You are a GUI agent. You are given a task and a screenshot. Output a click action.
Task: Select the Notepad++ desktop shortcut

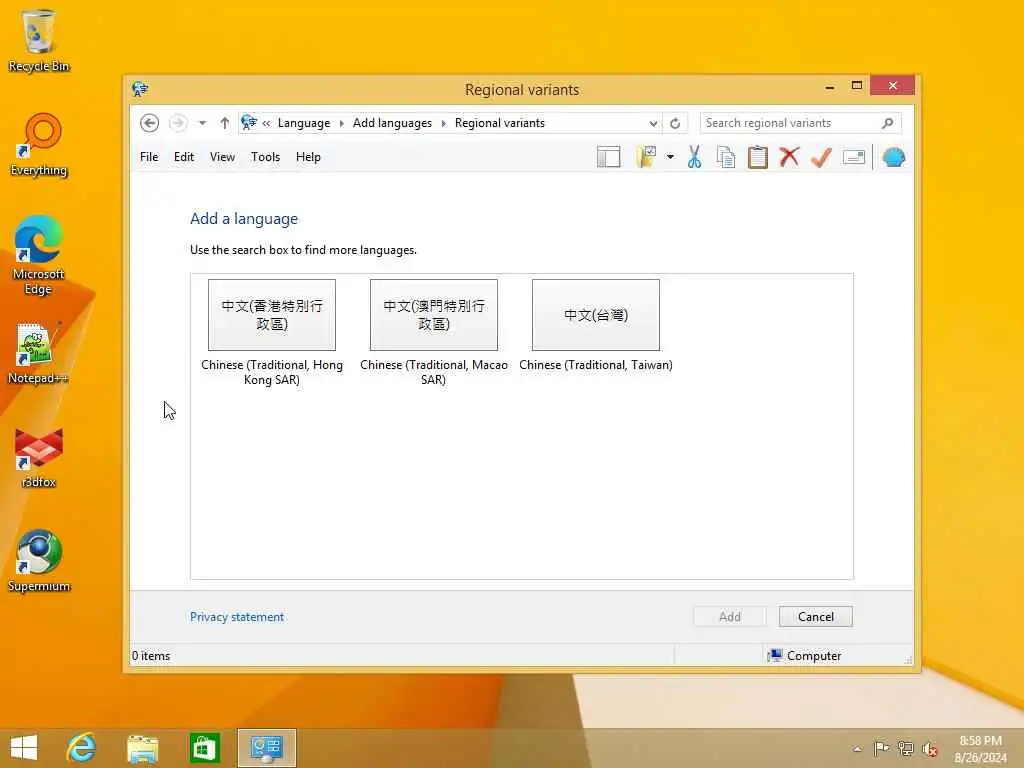(38, 353)
